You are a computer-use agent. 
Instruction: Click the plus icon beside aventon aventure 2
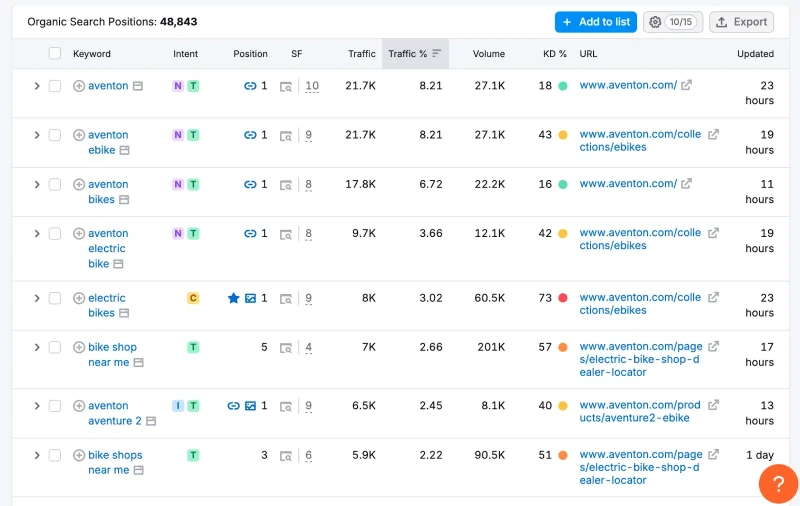tap(79, 406)
